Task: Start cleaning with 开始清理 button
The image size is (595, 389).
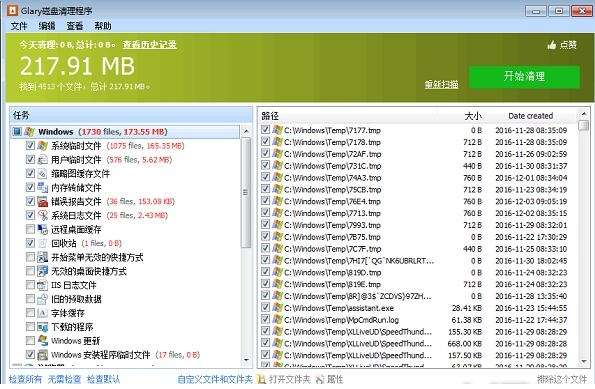Action: (x=524, y=77)
